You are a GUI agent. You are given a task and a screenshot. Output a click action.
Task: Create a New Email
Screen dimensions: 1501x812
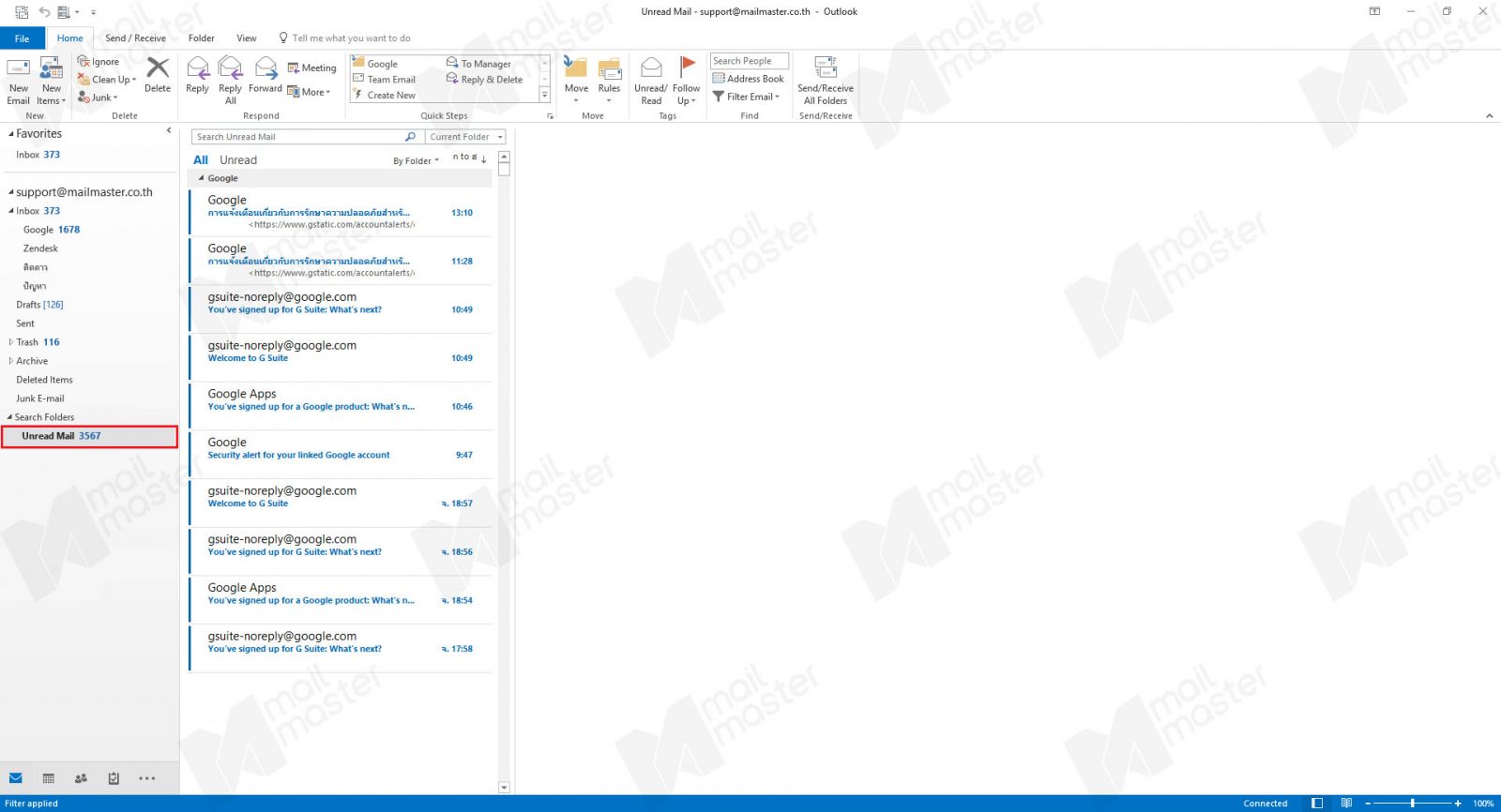[19, 81]
